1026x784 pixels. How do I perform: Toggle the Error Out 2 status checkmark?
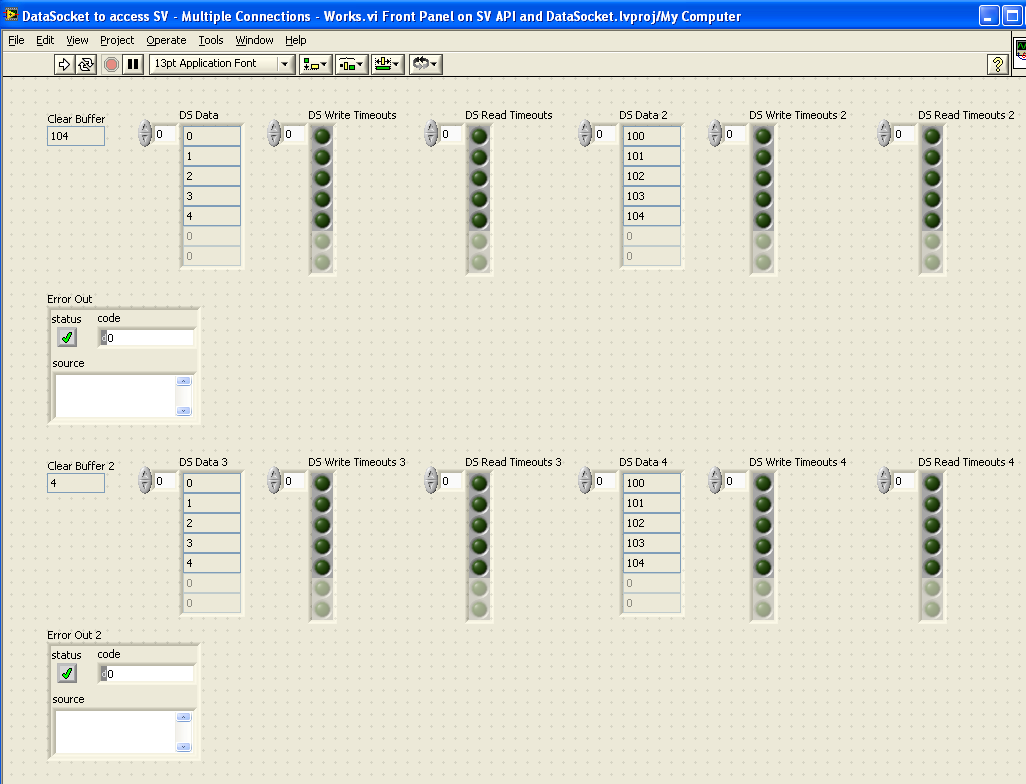[x=67, y=673]
